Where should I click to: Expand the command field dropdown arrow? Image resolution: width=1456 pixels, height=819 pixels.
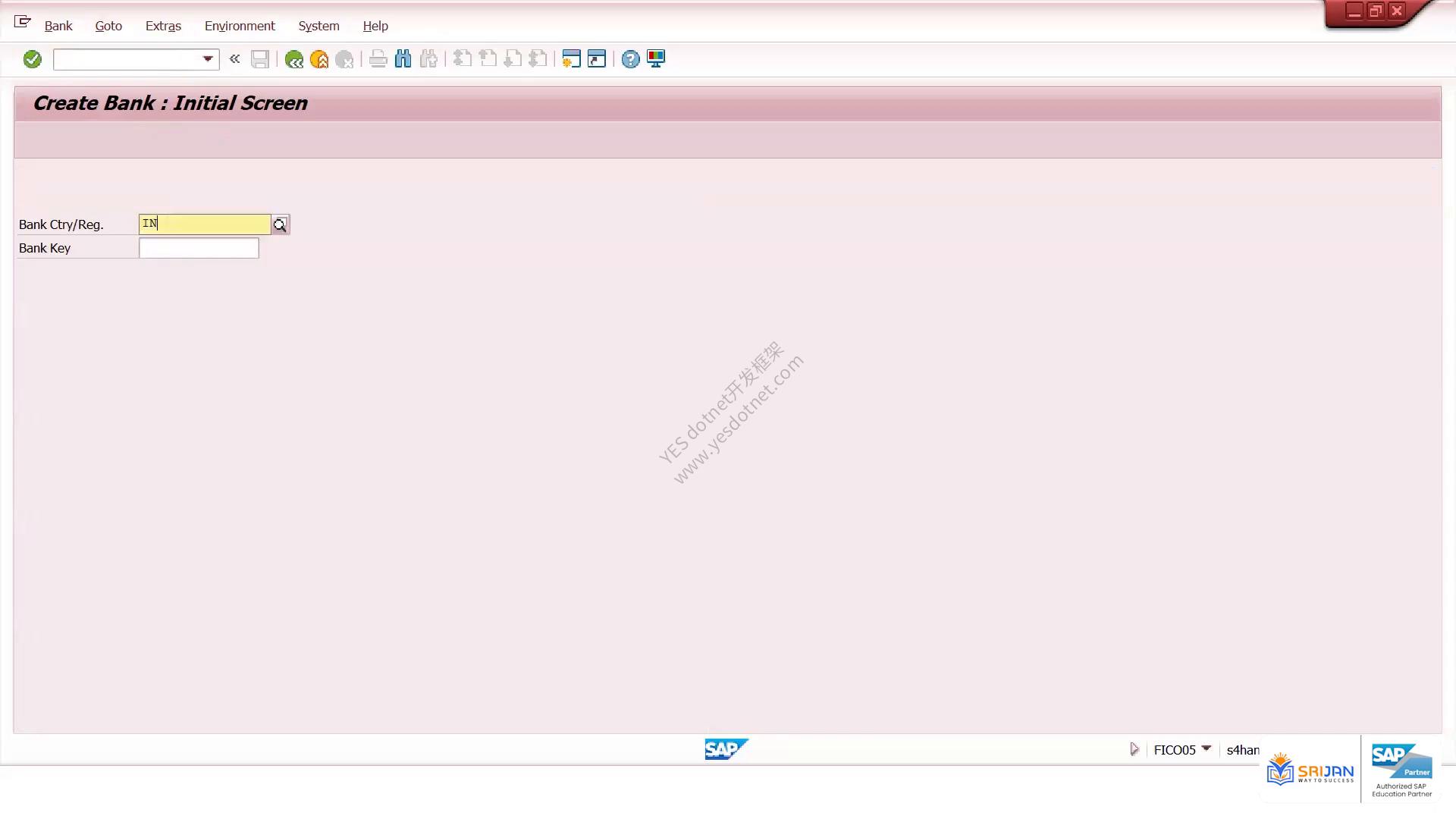[x=208, y=59]
